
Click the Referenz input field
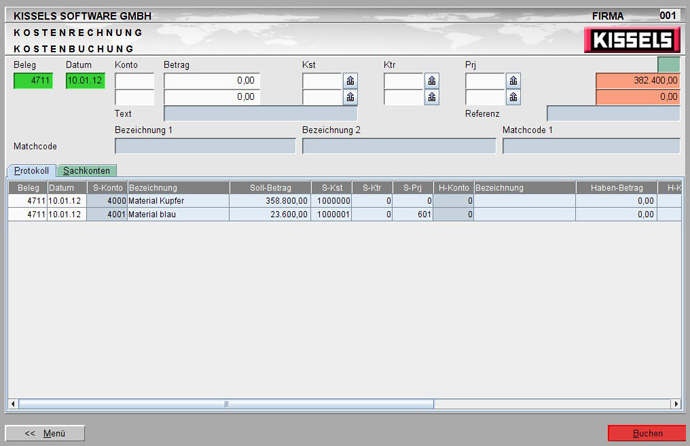coord(613,113)
